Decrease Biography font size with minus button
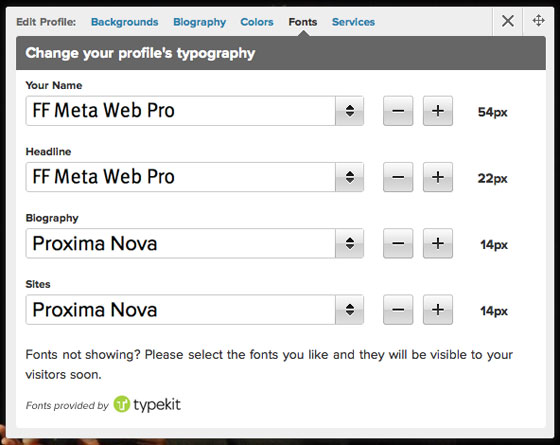The height and width of the screenshot is (445, 560). pyautogui.click(x=398, y=244)
